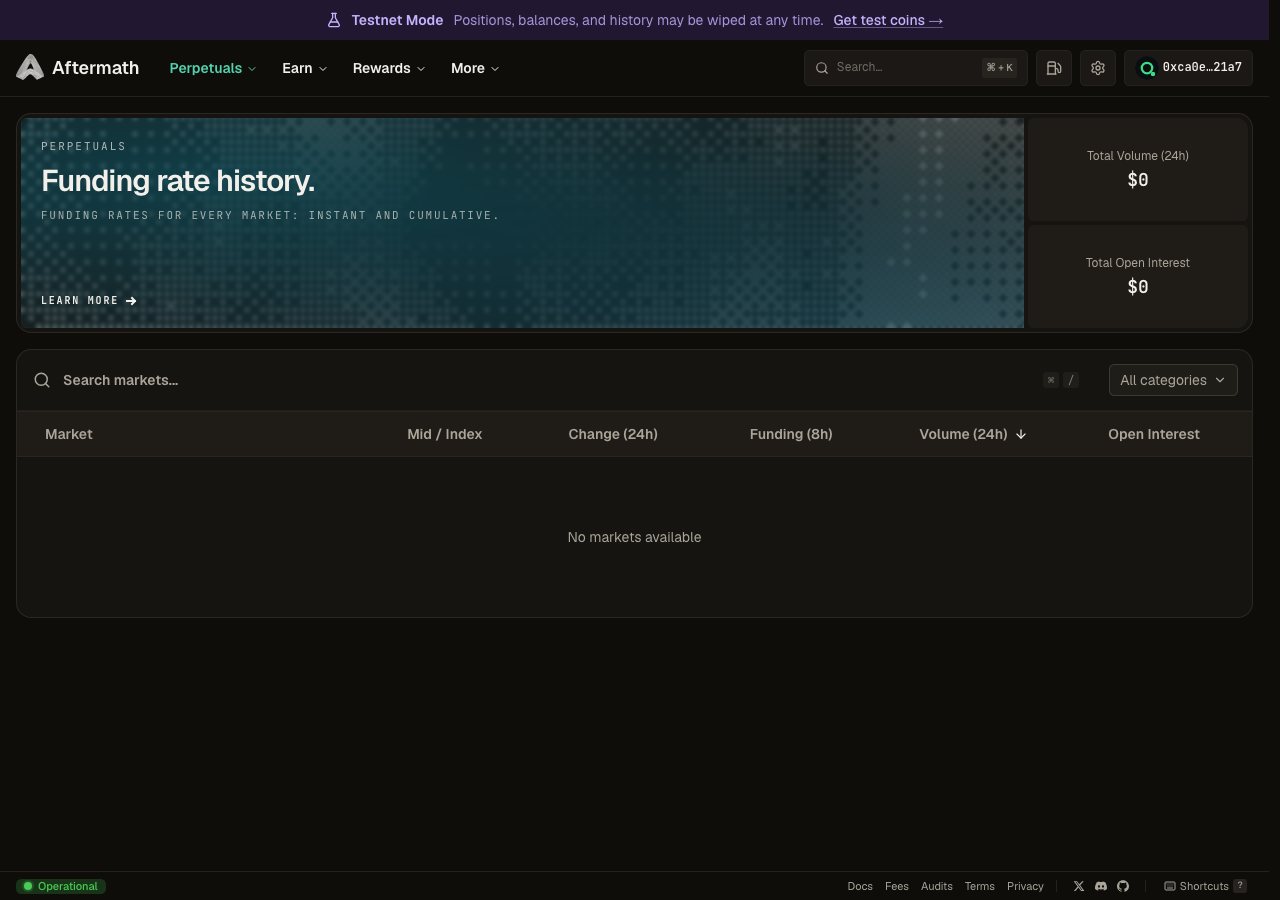The image size is (1280, 900).
Task: Open the Fees footer link
Action: (x=897, y=886)
